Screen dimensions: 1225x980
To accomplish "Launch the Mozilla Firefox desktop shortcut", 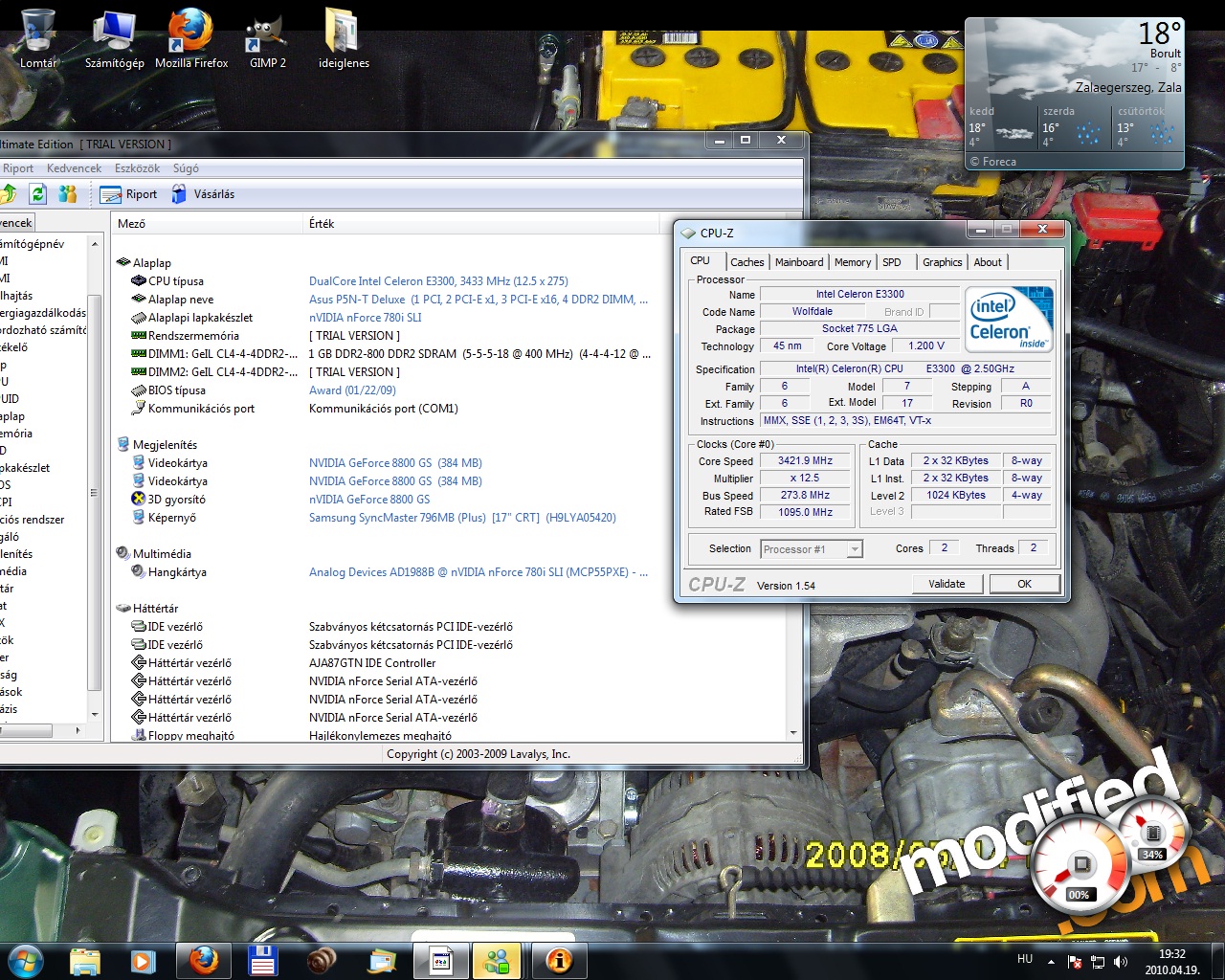I will (191, 38).
